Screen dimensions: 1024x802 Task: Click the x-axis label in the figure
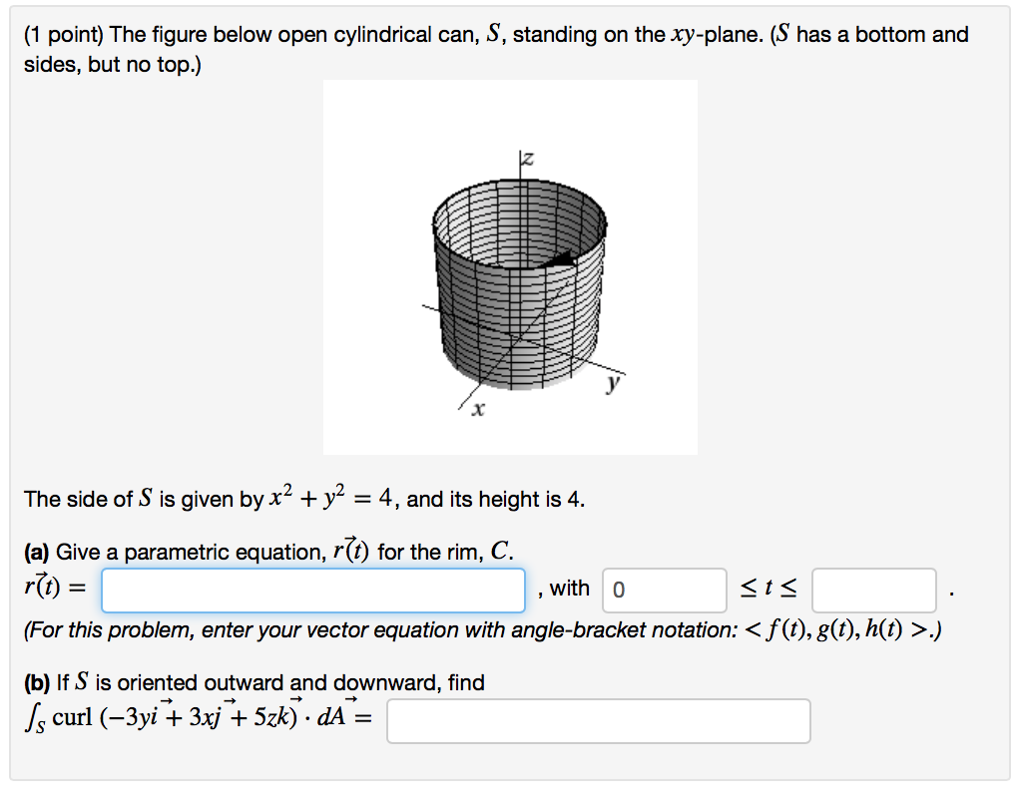coord(477,407)
